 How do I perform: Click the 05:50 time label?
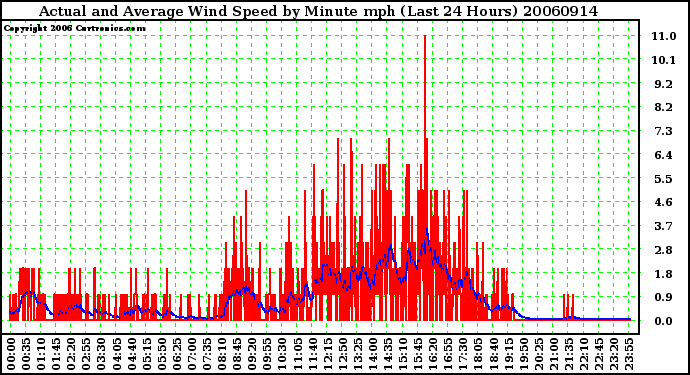point(162,354)
